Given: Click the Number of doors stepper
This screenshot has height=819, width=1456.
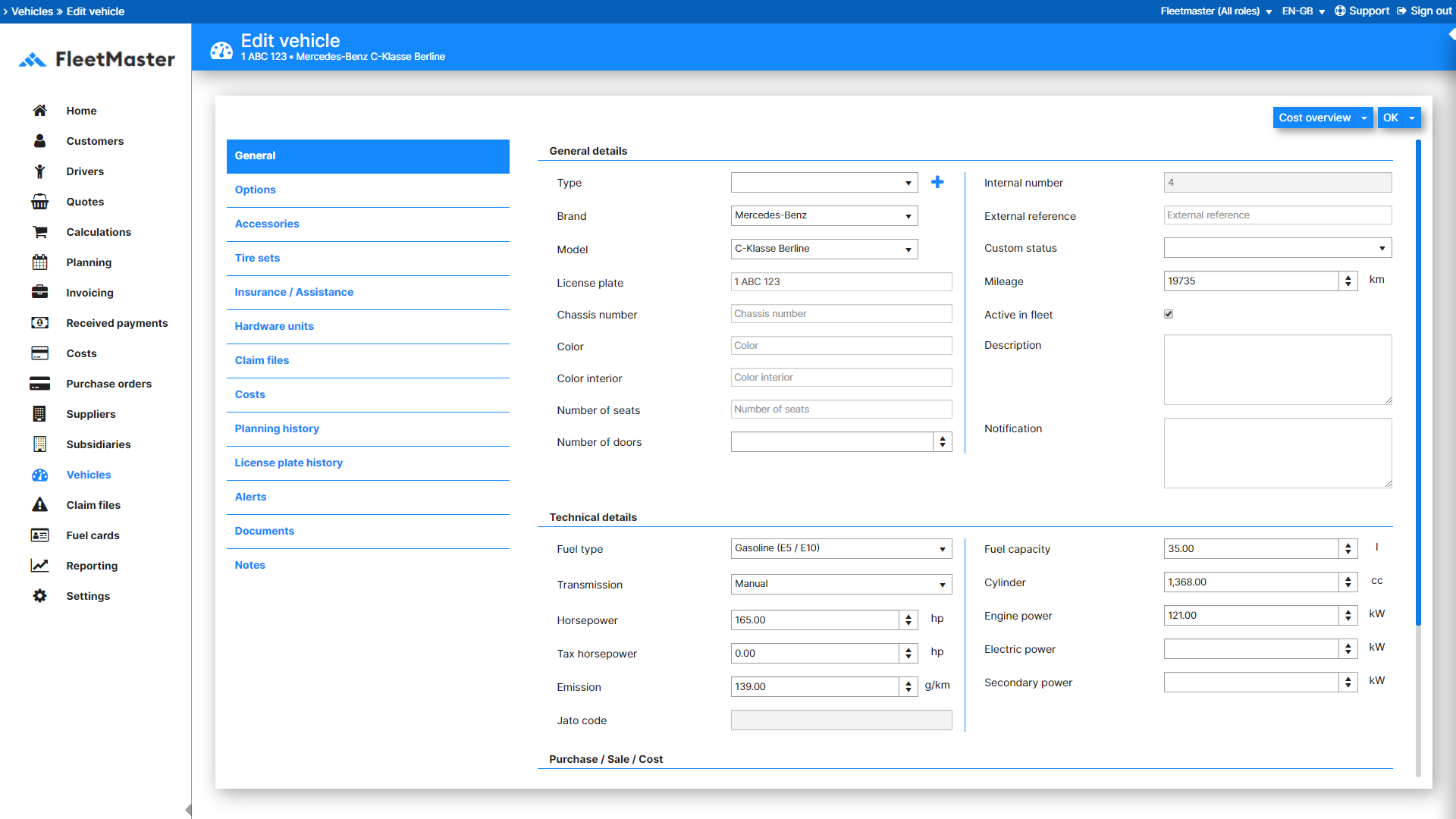Looking at the screenshot, I should click(943, 442).
